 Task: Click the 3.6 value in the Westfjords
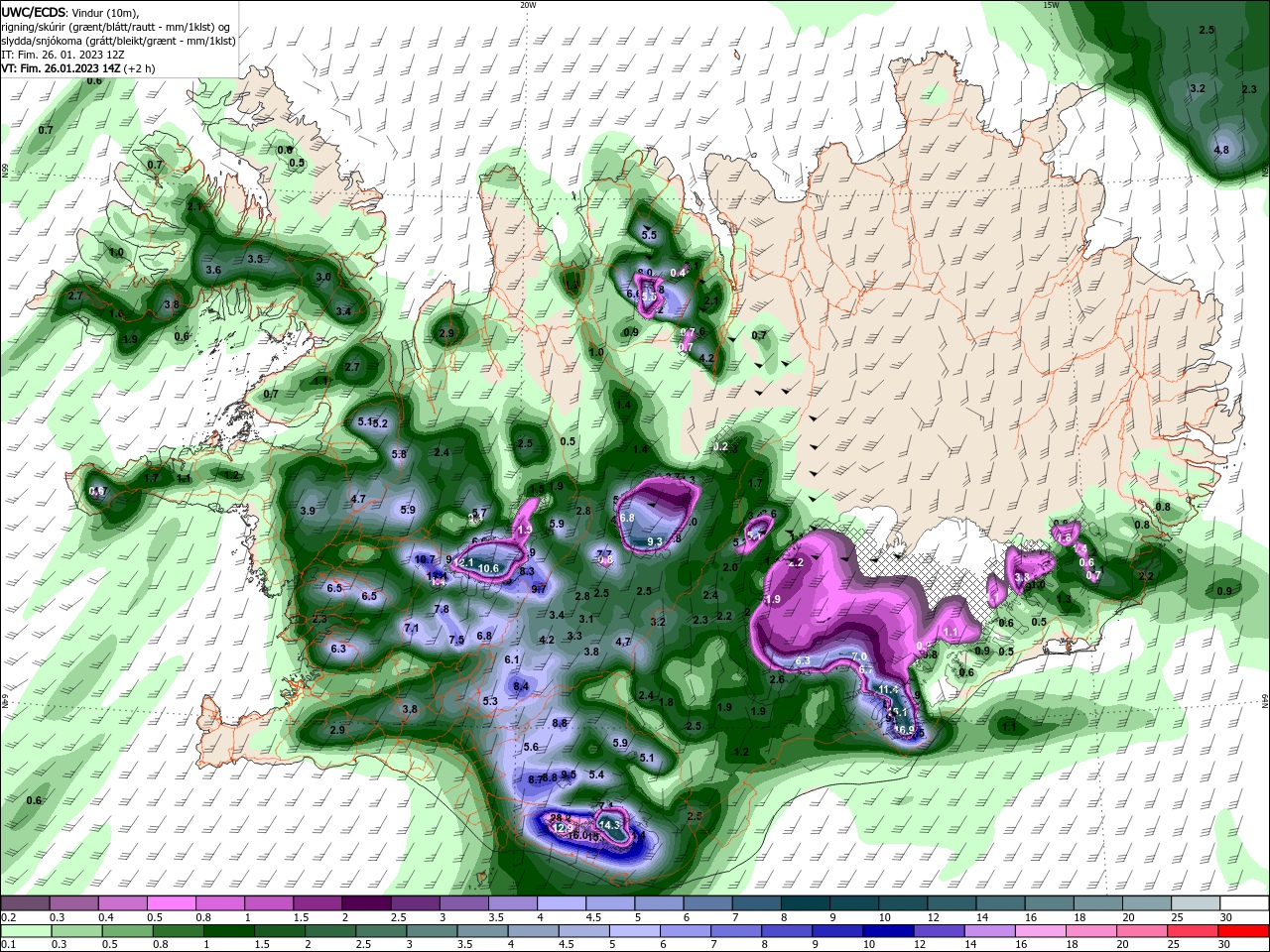click(x=213, y=270)
